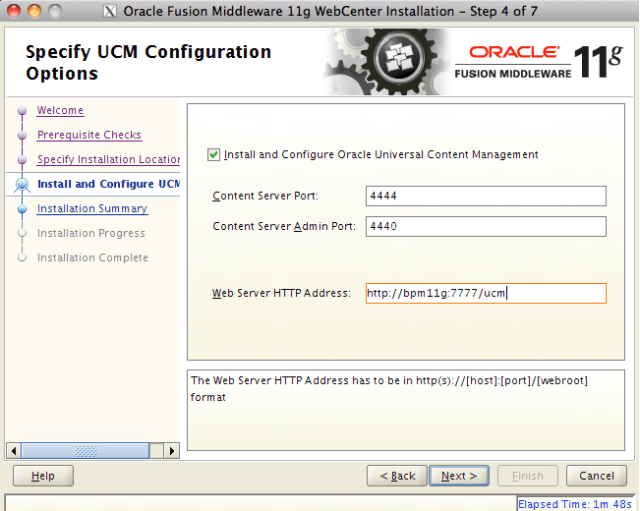Image resolution: width=640 pixels, height=511 pixels.
Task: Click the sidebar scrollbar right arrow
Action: pos(172,451)
